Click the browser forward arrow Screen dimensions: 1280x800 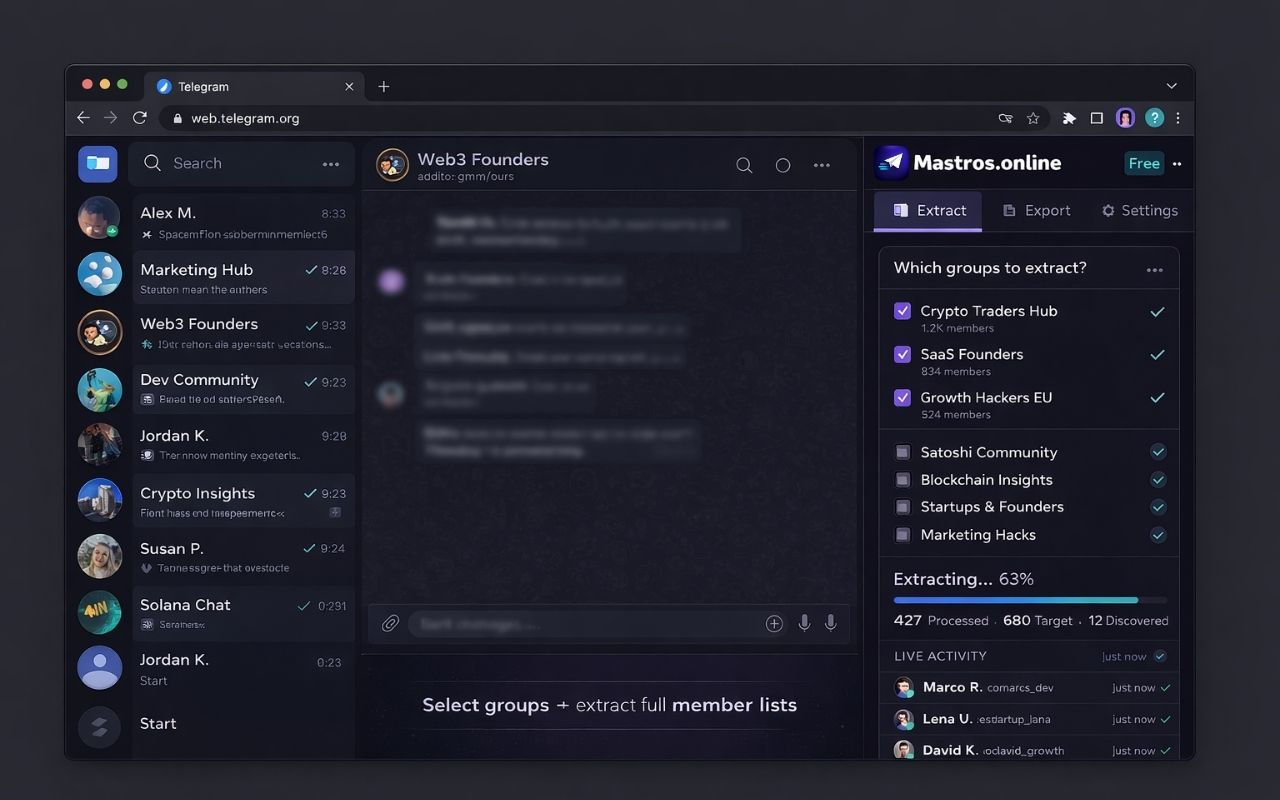[110, 118]
